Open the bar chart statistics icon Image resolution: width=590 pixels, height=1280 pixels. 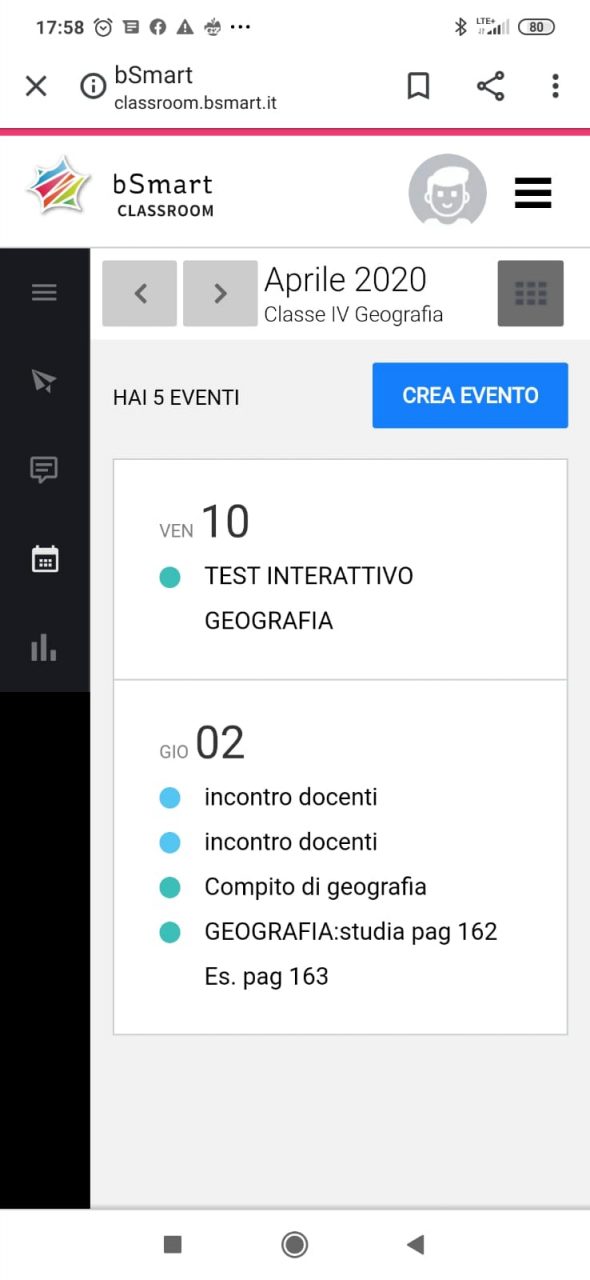[x=44, y=646]
